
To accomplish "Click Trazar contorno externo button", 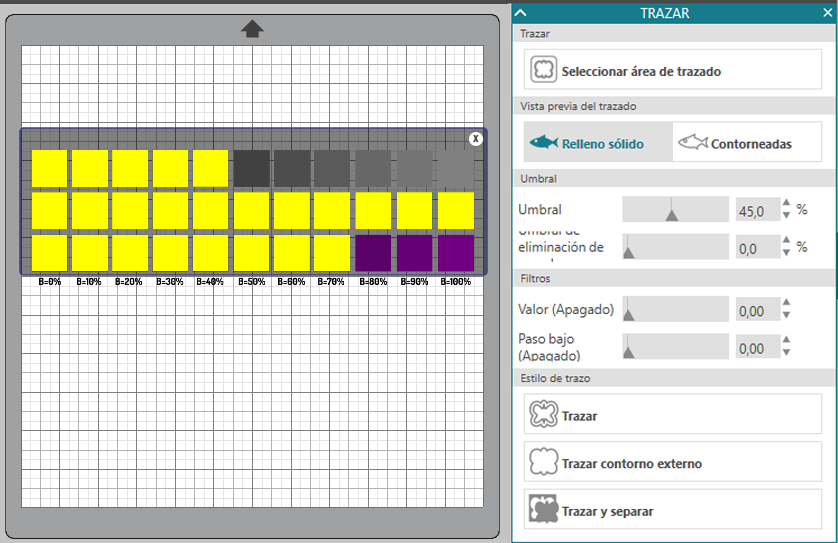I will [x=672, y=462].
